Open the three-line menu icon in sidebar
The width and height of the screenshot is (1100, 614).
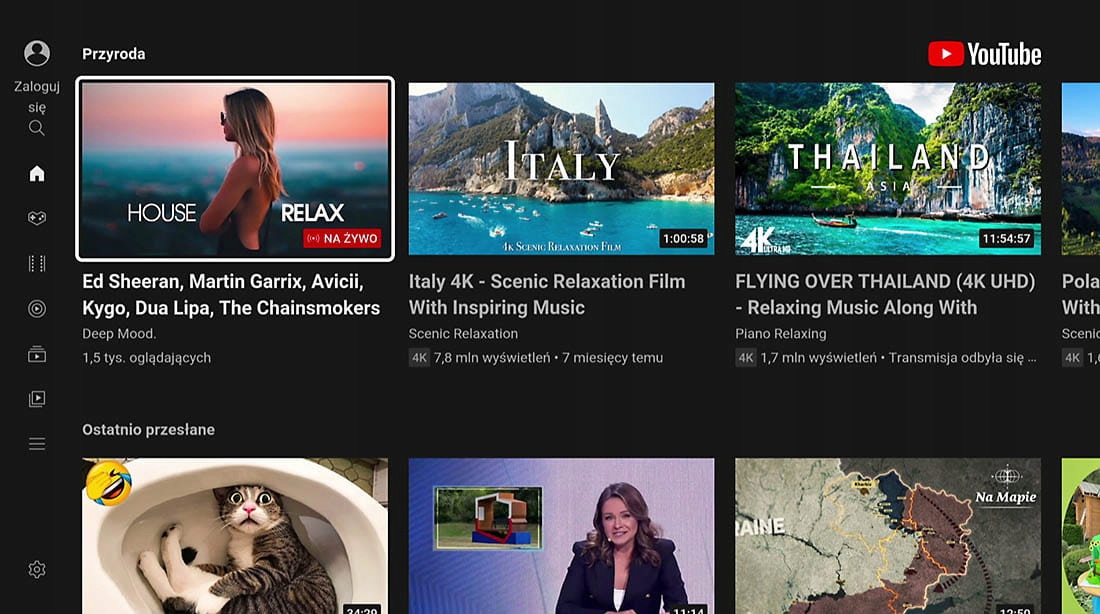[x=36, y=443]
